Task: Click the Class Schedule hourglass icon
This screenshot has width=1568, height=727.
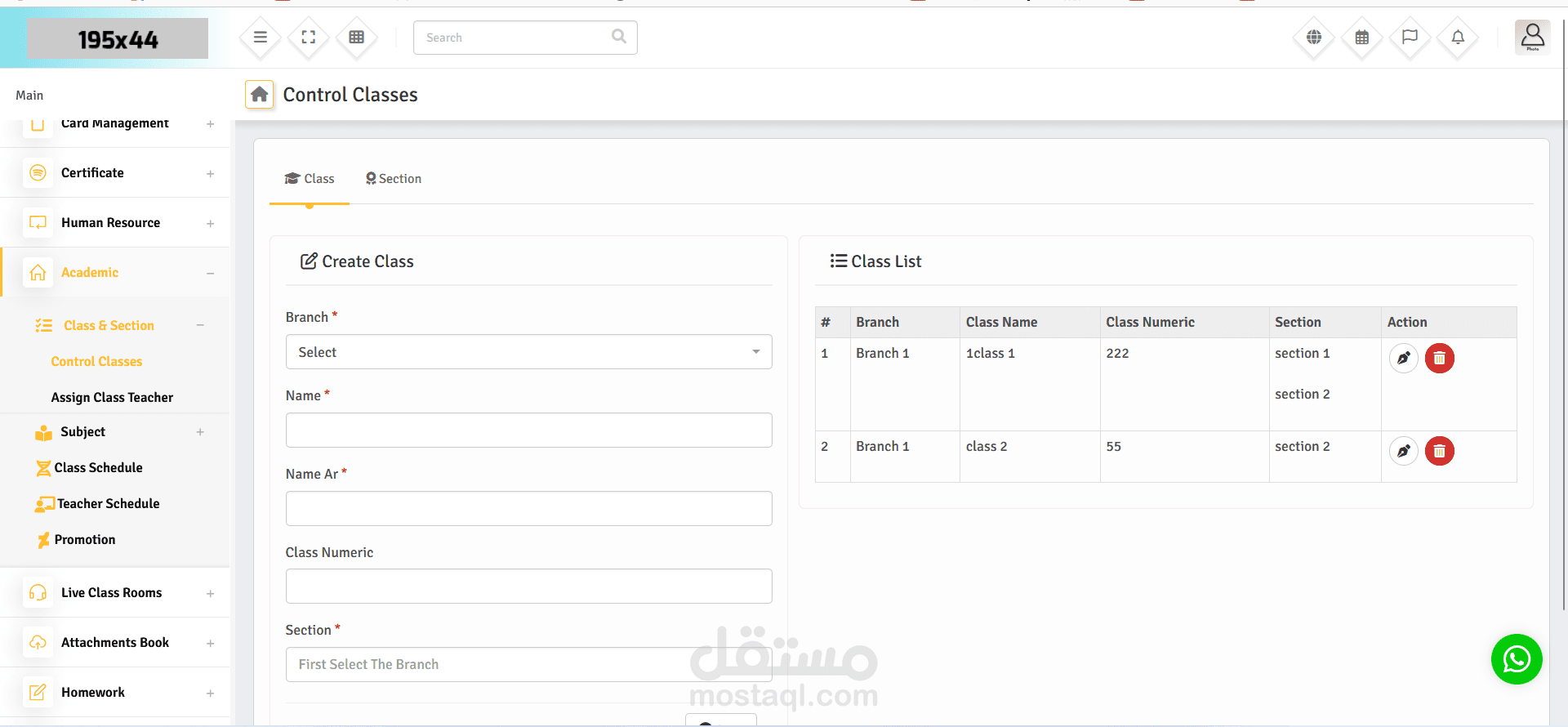Action: pos(43,468)
